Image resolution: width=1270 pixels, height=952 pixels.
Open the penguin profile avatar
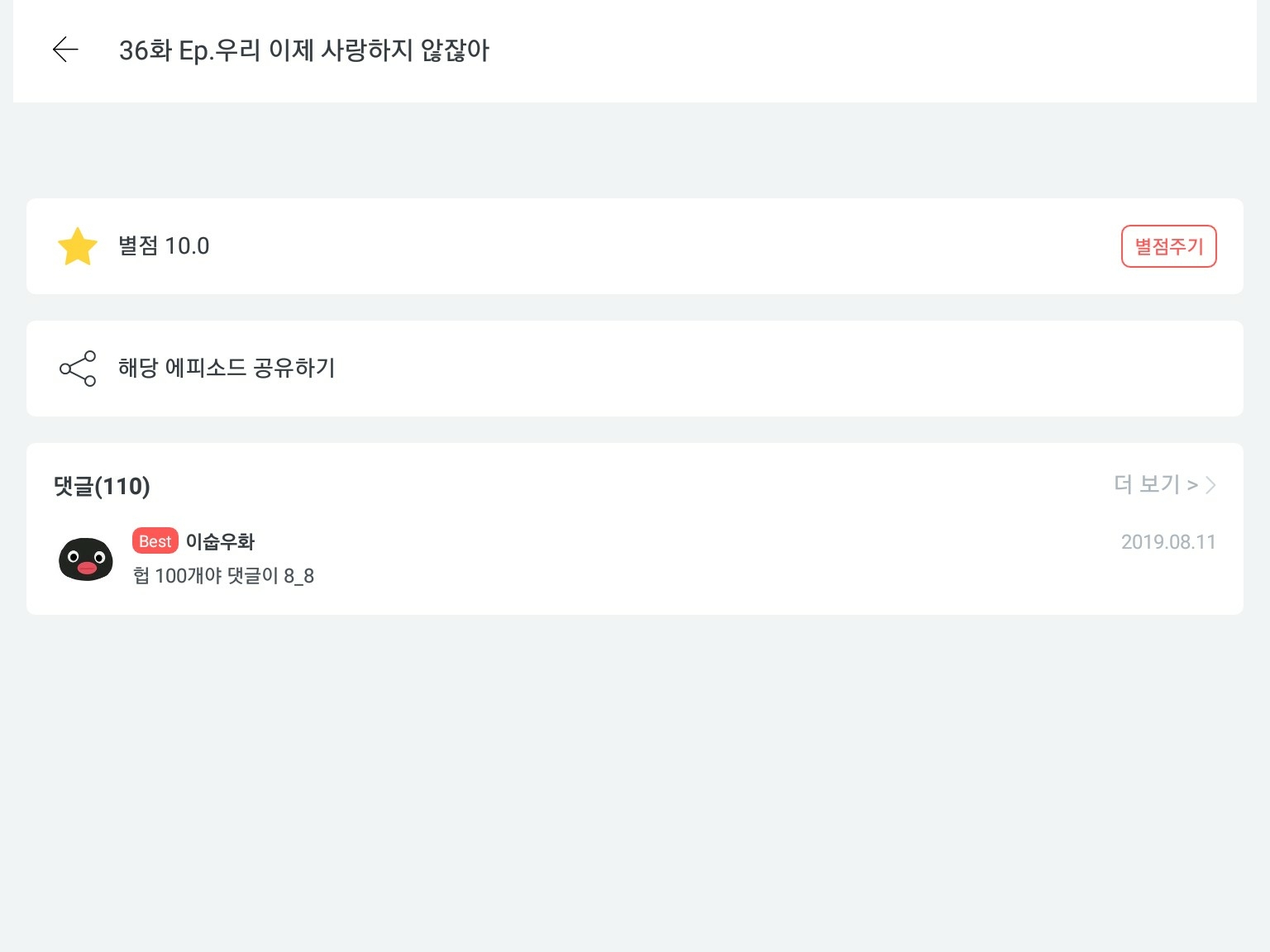coord(86,559)
